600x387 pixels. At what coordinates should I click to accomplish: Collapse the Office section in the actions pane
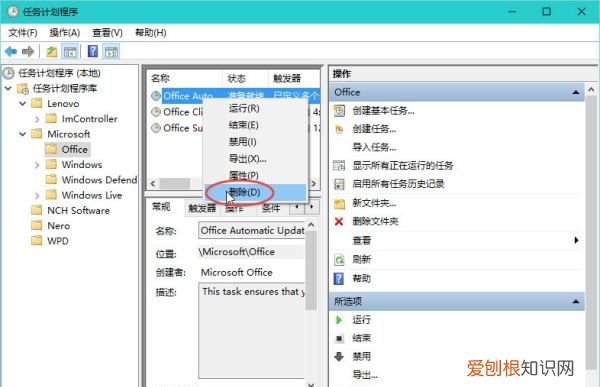click(x=576, y=92)
